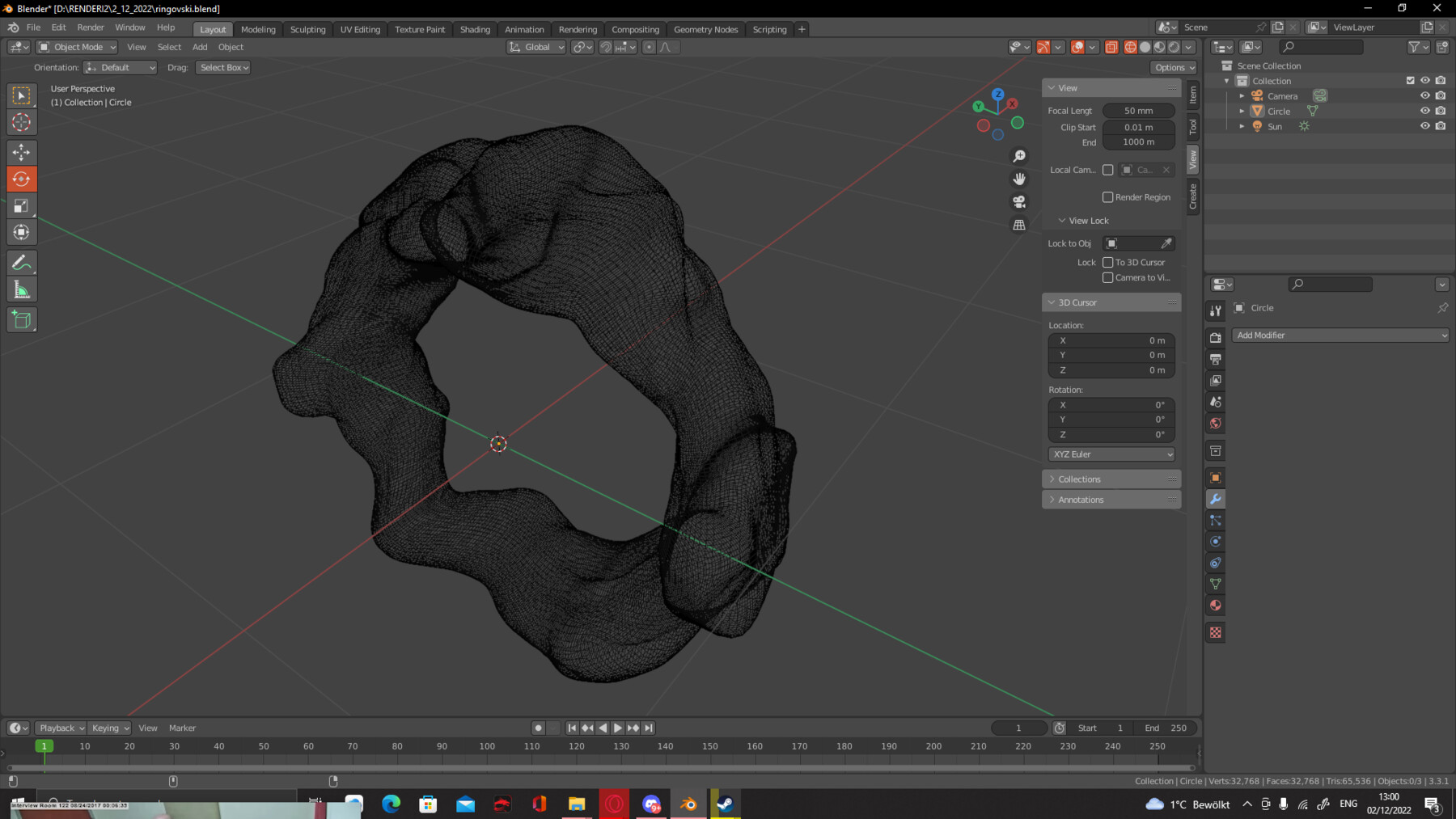1456x819 pixels.
Task: Click the viewport Options button
Action: tap(1173, 67)
